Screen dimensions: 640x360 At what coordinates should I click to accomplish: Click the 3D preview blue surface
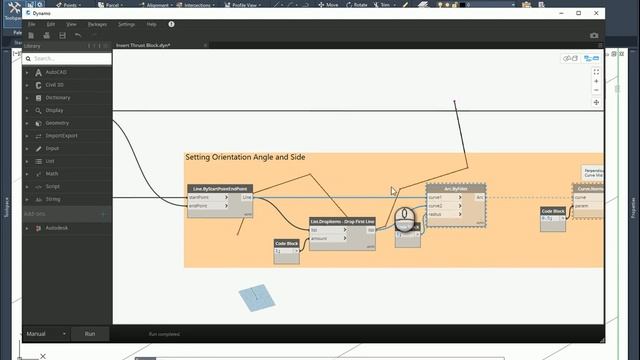[257, 298]
